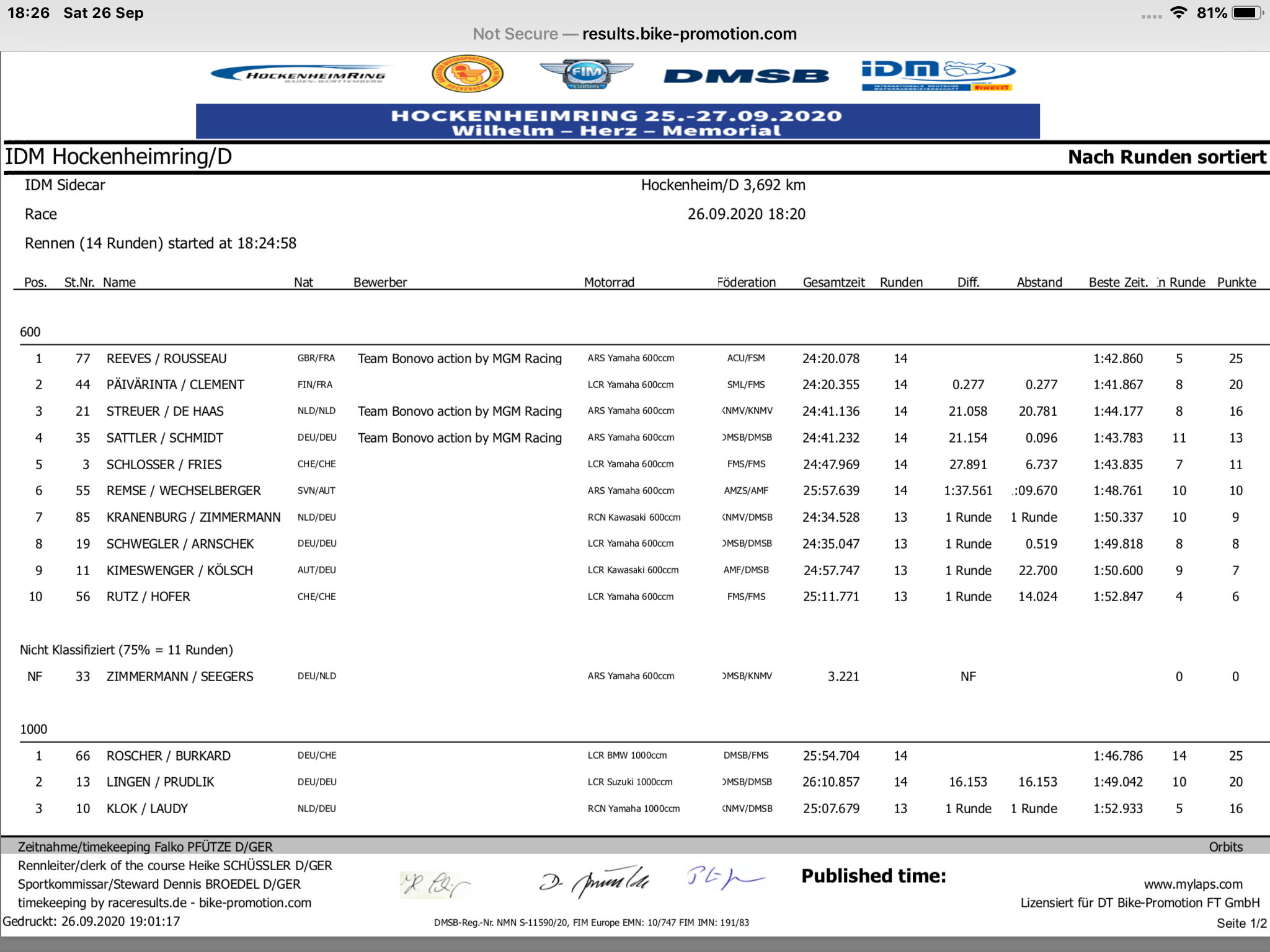
Task: Tap the DMSB logo
Action: pos(746,76)
